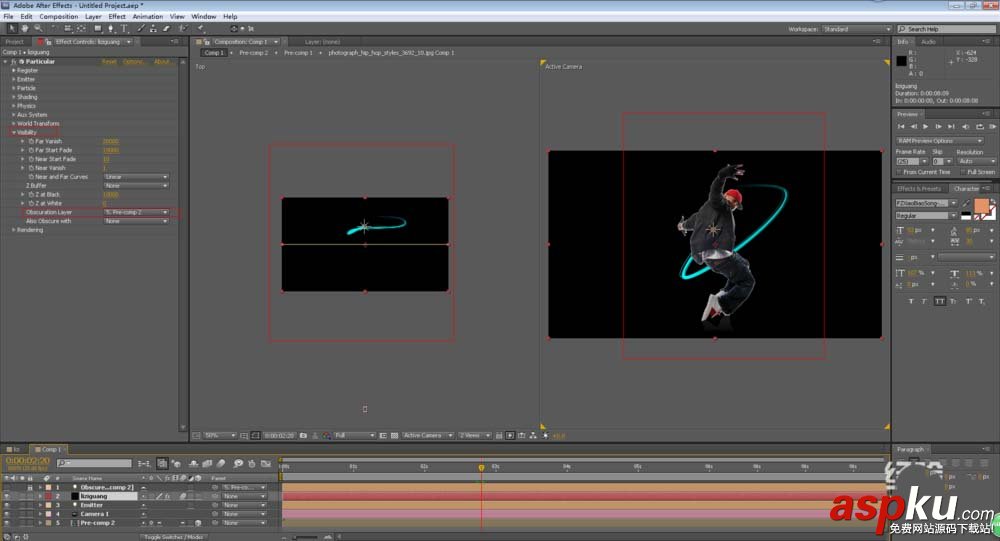This screenshot has width=1000, height=541.
Task: Select the Puppet Pin tool
Action: point(201,29)
